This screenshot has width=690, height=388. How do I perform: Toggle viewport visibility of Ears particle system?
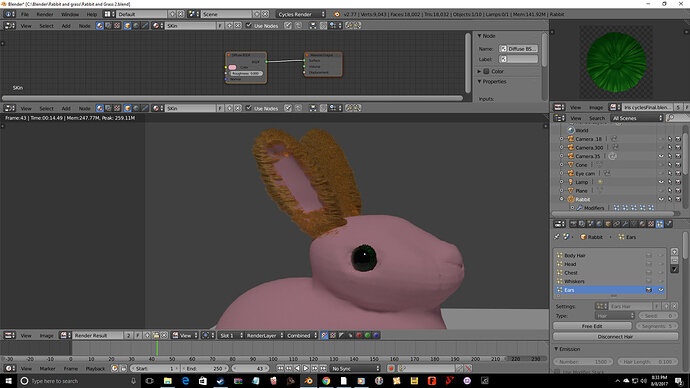[x=661, y=289]
